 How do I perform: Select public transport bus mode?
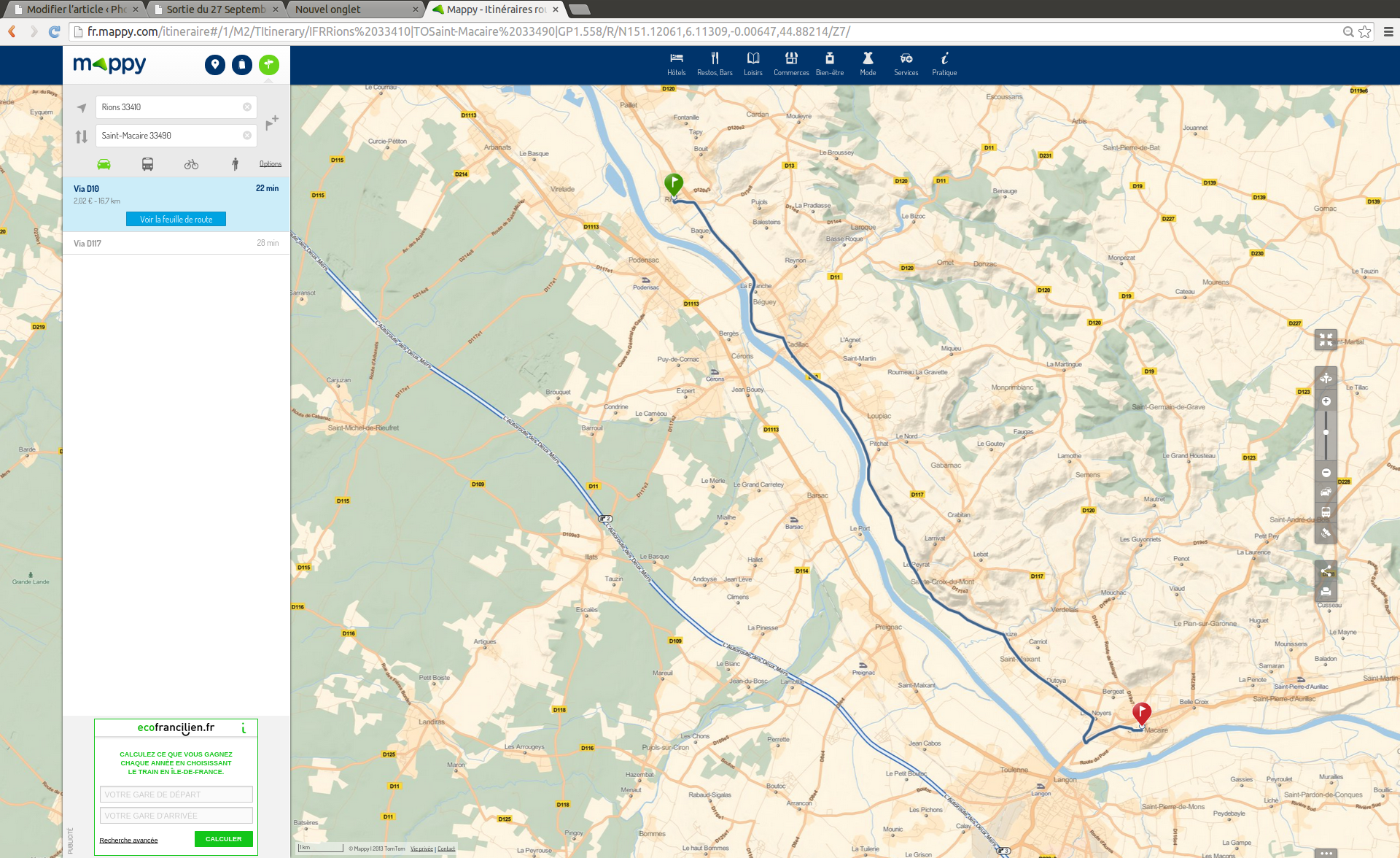(147, 164)
